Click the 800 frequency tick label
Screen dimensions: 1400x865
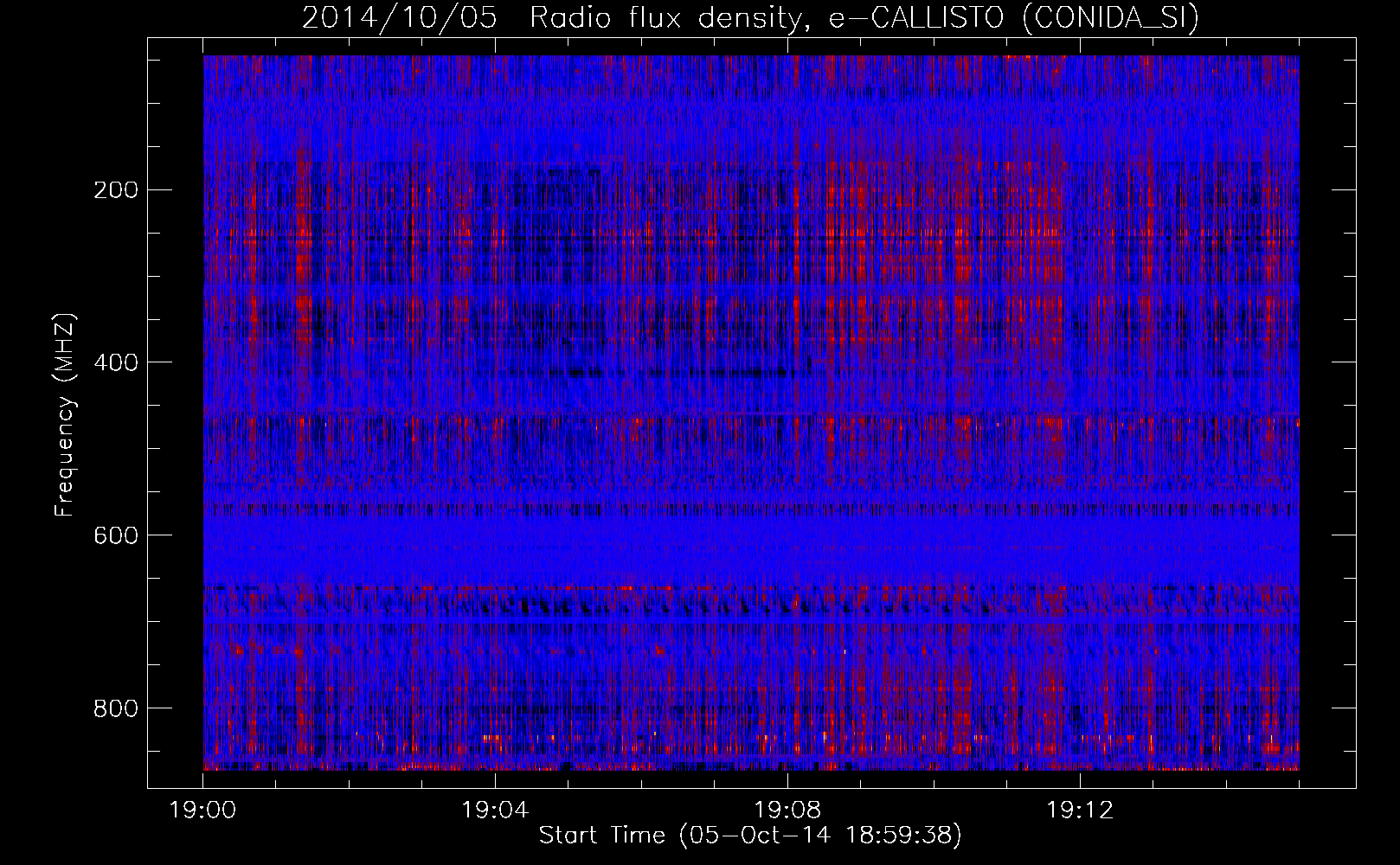point(116,708)
